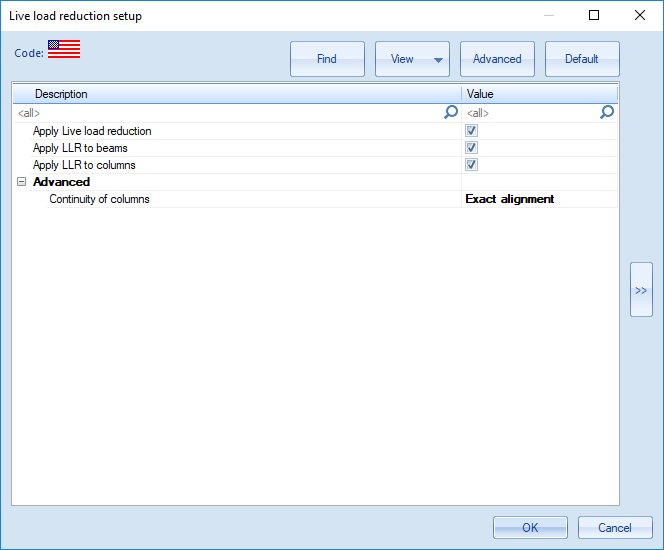664x550 pixels.
Task: Click the Advanced toolbar button
Action: pos(497,59)
